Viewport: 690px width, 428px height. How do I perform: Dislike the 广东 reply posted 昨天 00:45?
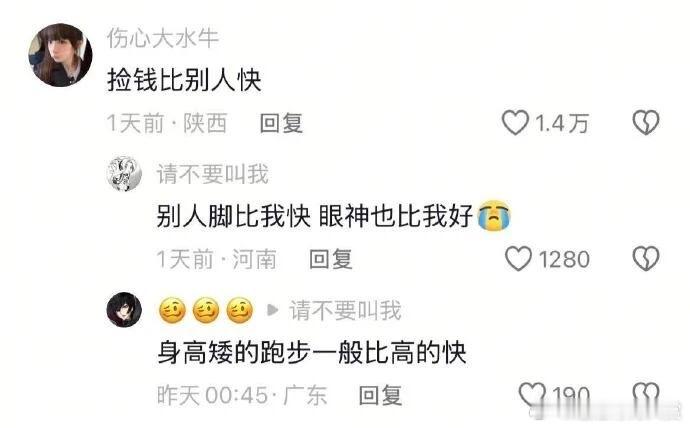click(646, 394)
